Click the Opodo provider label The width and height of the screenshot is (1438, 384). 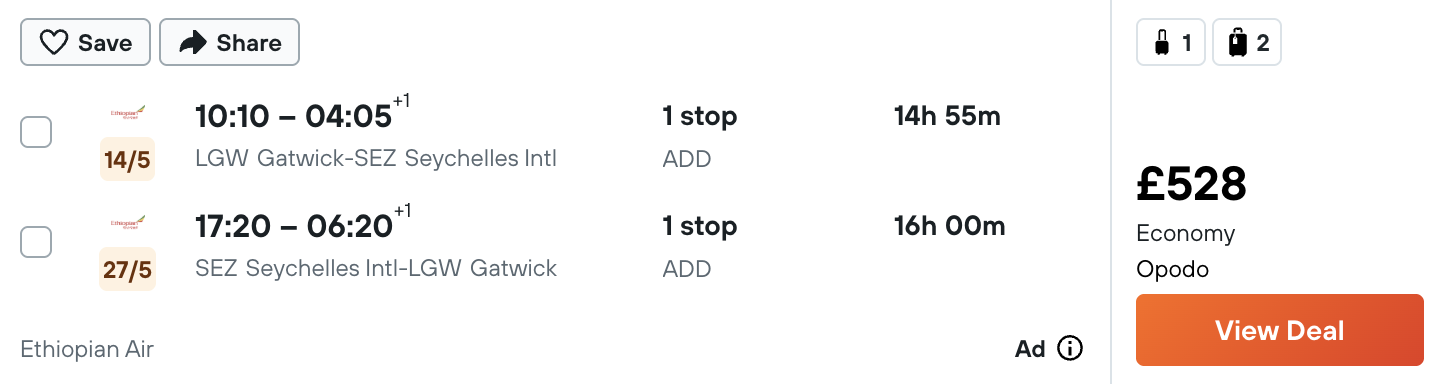pyautogui.click(x=1172, y=270)
